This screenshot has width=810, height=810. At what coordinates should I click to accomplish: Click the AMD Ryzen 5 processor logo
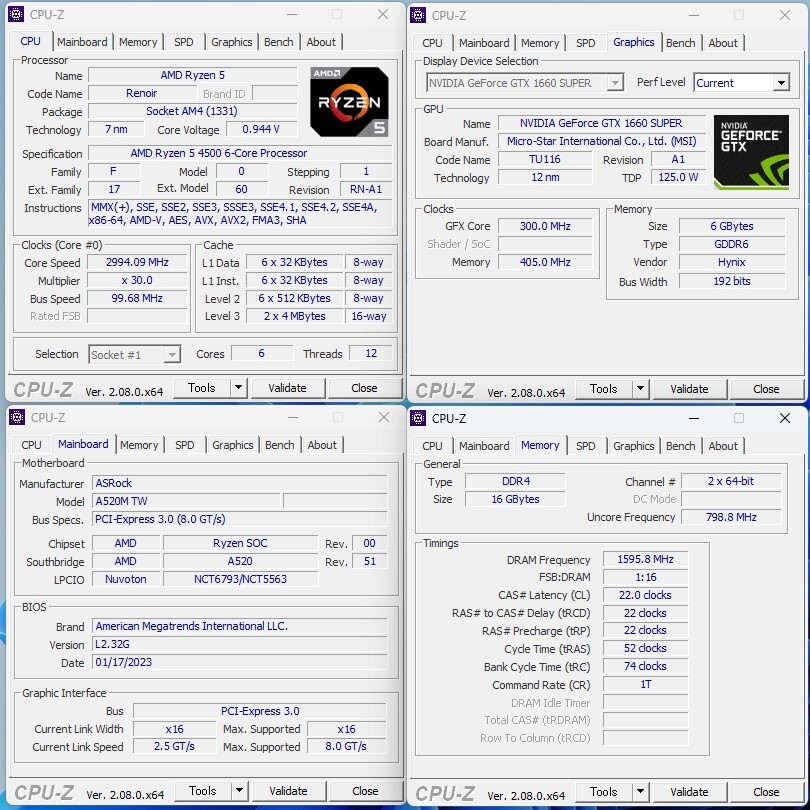tap(349, 102)
